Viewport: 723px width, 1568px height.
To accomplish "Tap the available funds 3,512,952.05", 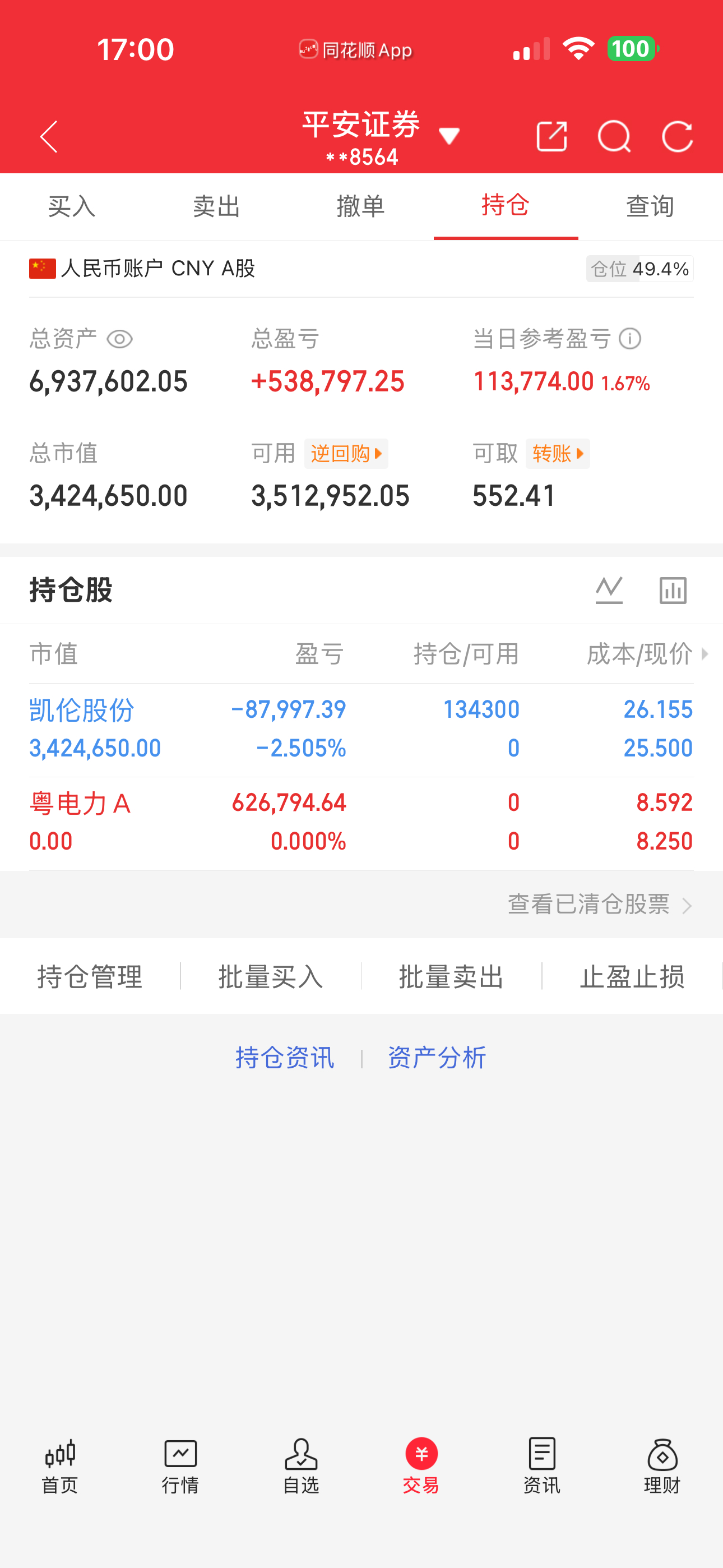I will click(x=331, y=496).
